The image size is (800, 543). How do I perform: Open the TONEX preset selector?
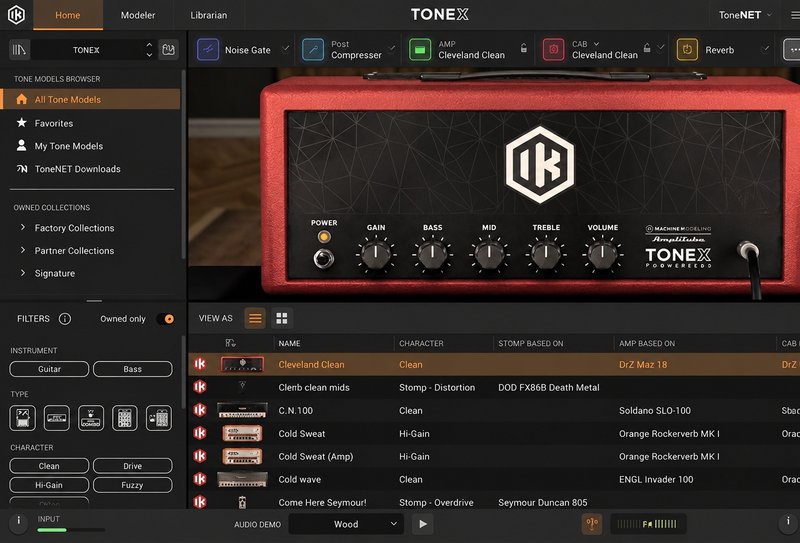(x=87, y=50)
